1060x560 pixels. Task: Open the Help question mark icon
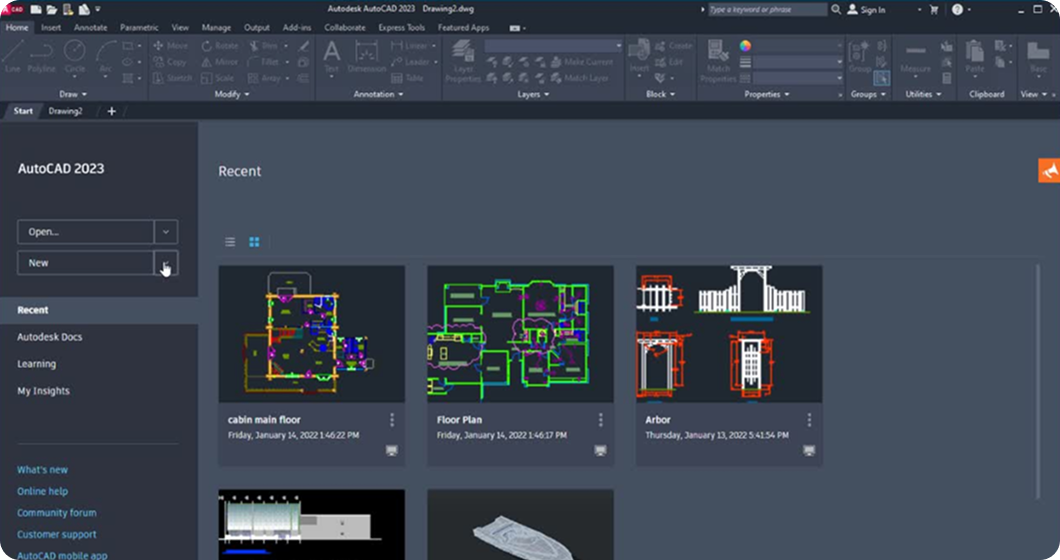click(x=957, y=9)
